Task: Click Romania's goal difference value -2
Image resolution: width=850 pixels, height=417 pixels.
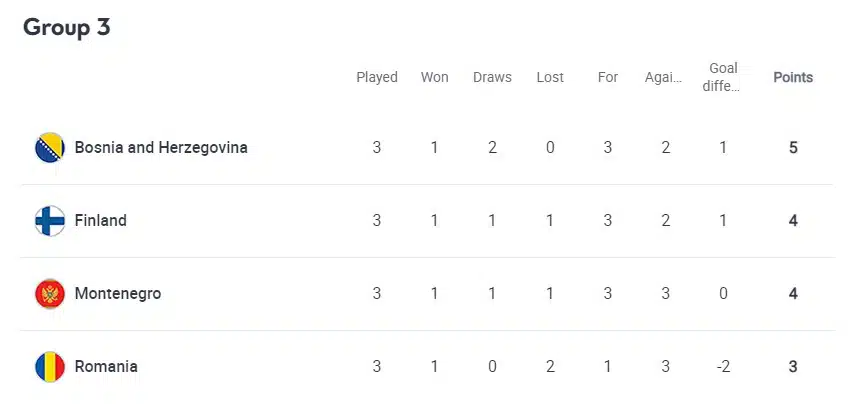Action: click(x=723, y=367)
